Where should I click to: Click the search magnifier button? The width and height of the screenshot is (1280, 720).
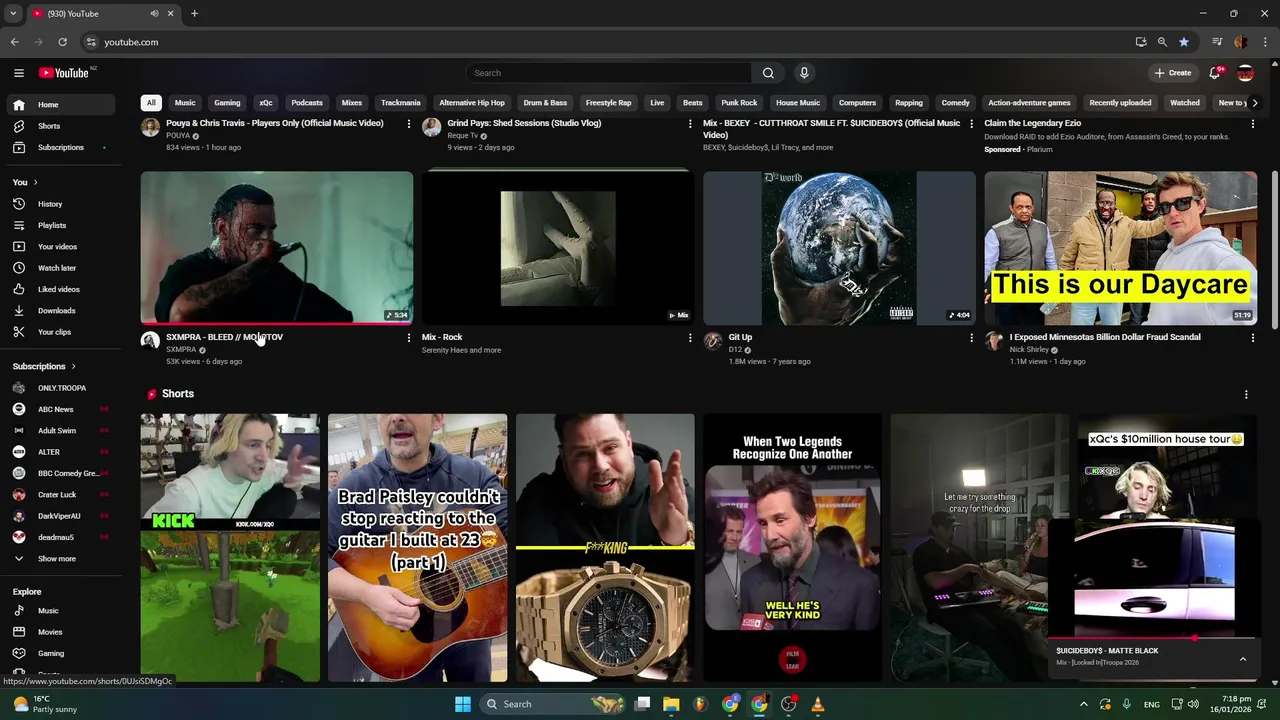click(x=768, y=73)
